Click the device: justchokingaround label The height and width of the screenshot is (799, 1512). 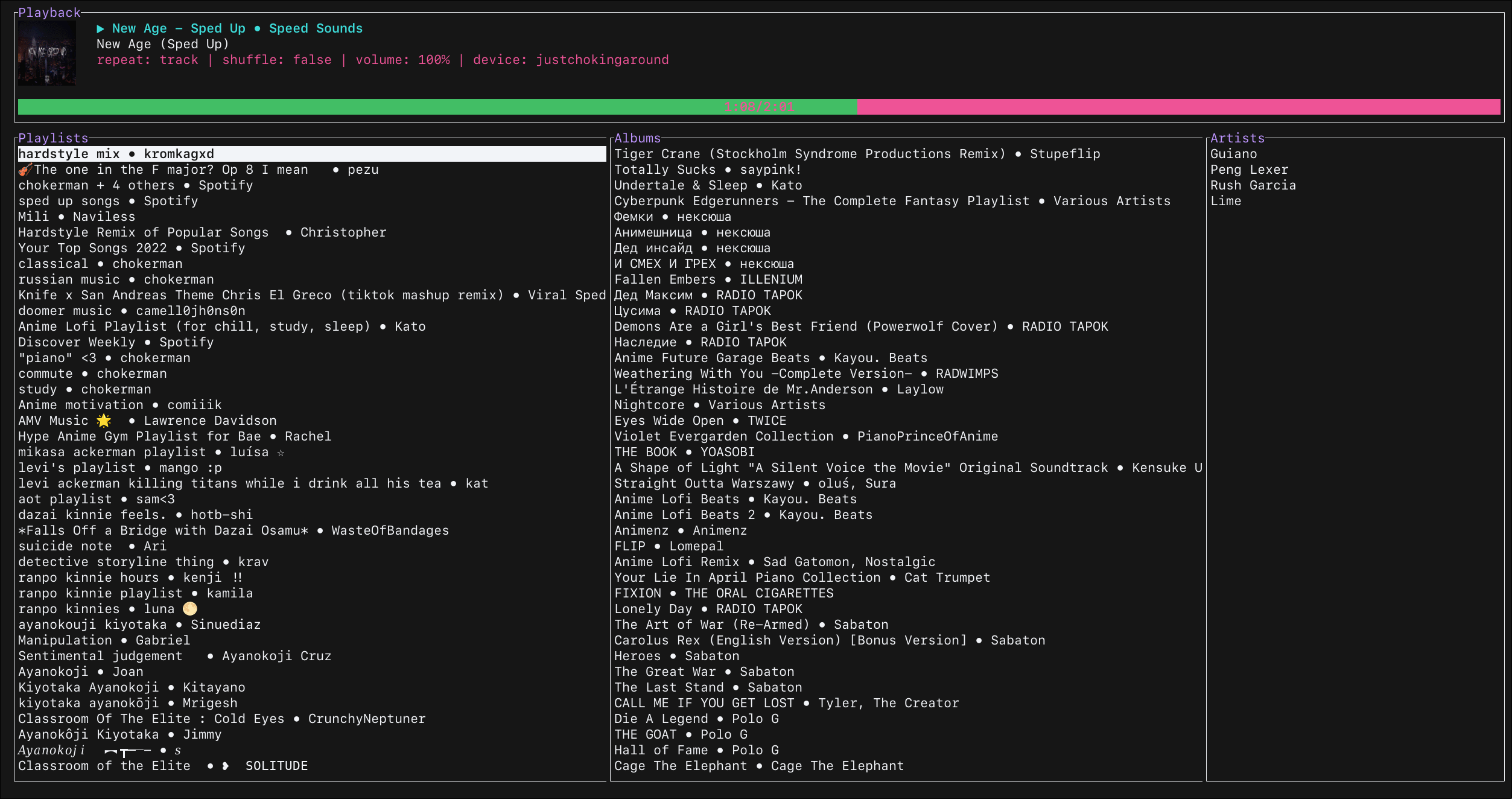570,60
